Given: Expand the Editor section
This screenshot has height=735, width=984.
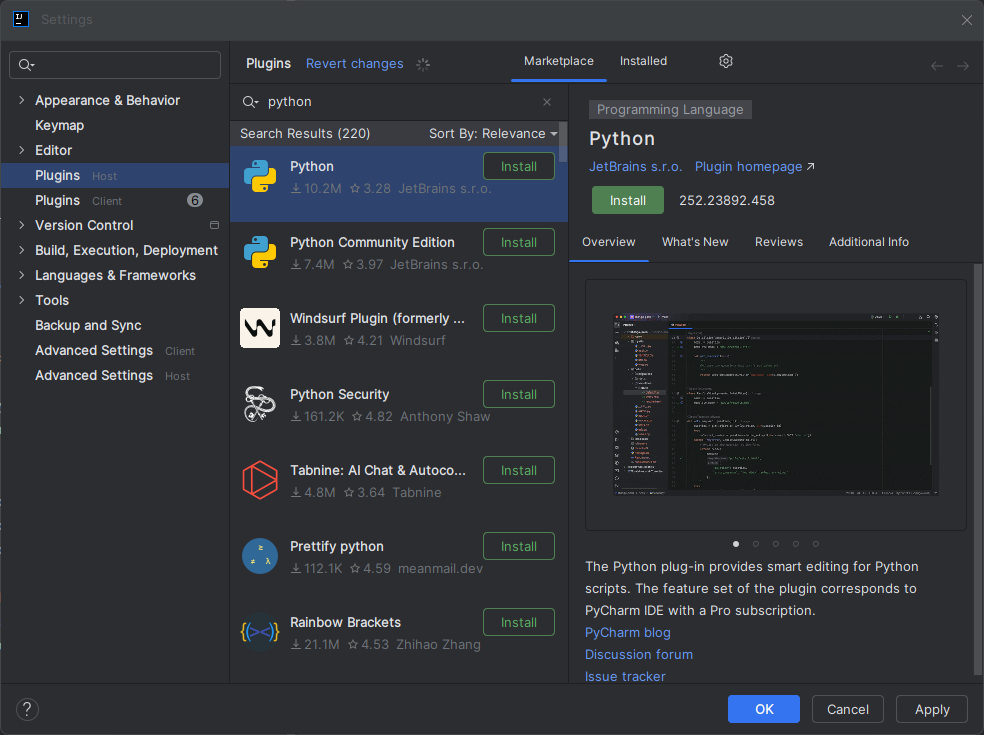Looking at the screenshot, I should (21, 150).
